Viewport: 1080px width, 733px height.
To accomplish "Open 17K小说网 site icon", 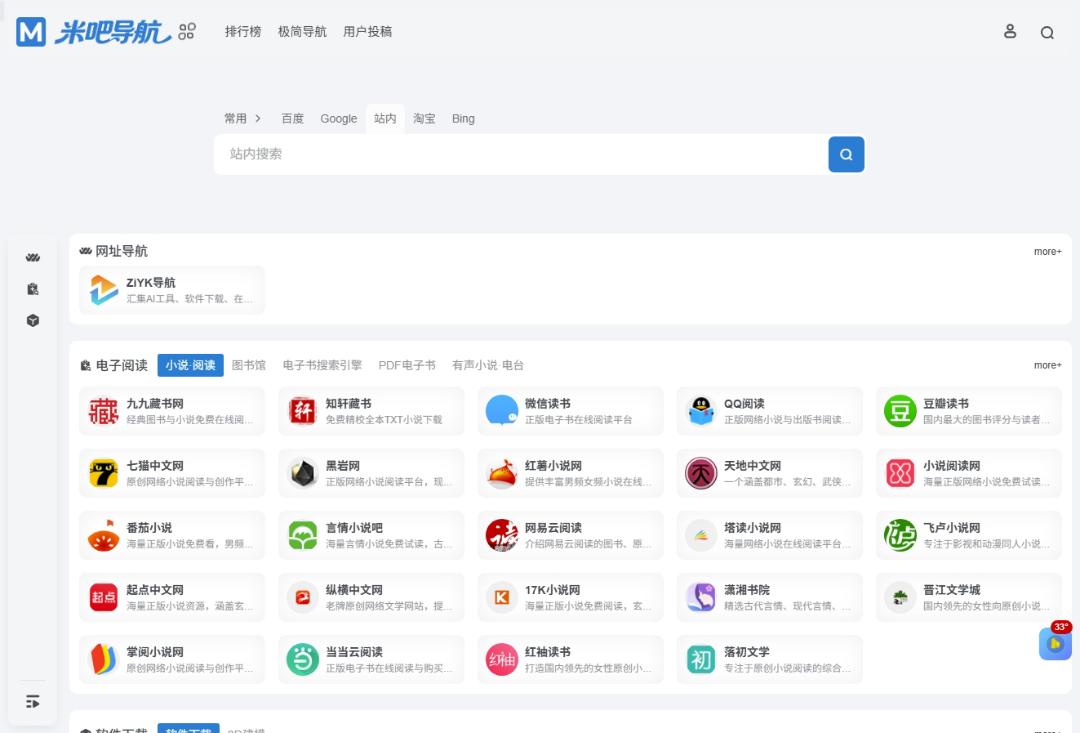I will coord(502,597).
